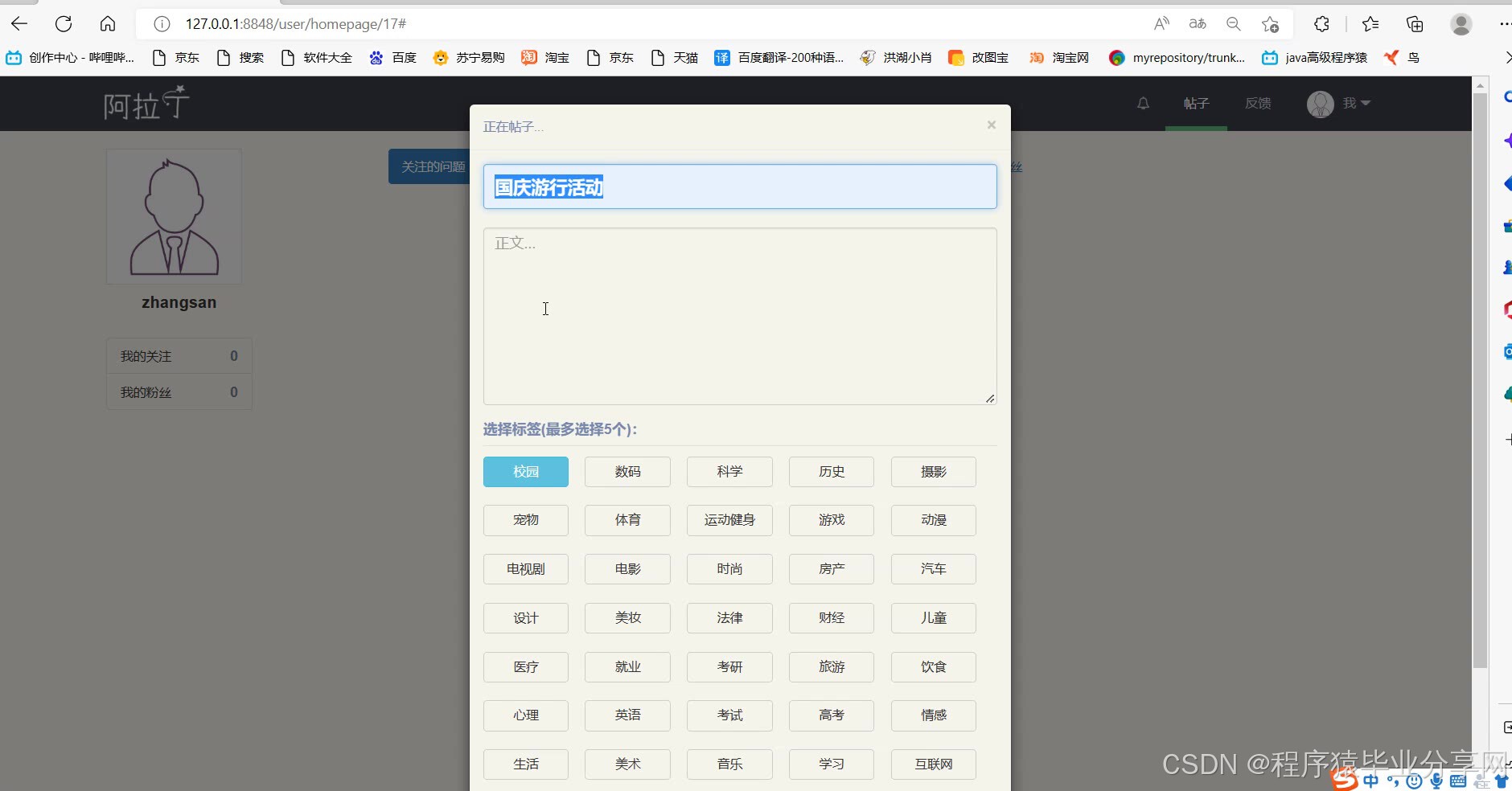Select the 高考 tag
1512x791 pixels.
(832, 715)
